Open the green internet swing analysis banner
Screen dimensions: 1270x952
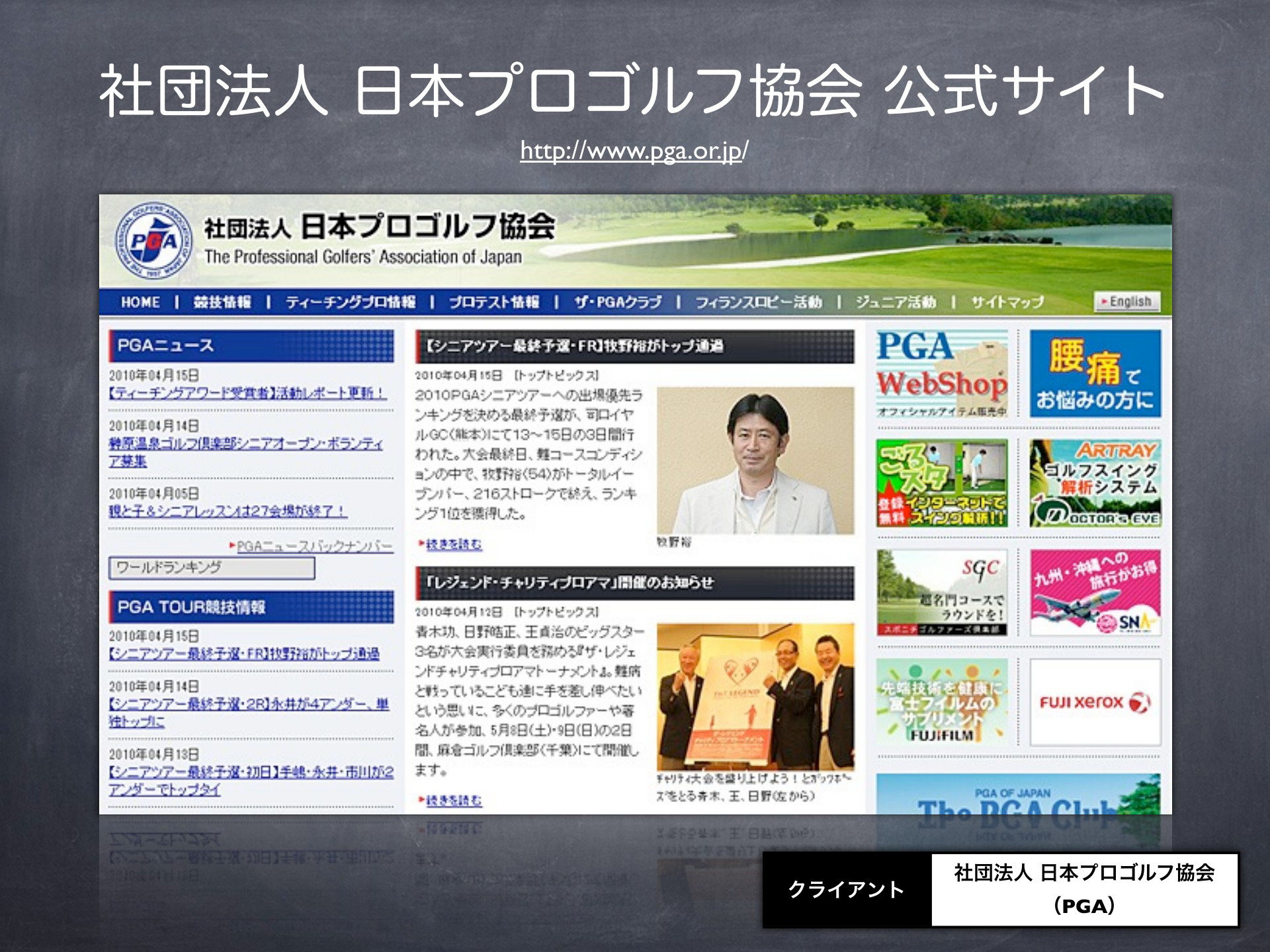(942, 483)
